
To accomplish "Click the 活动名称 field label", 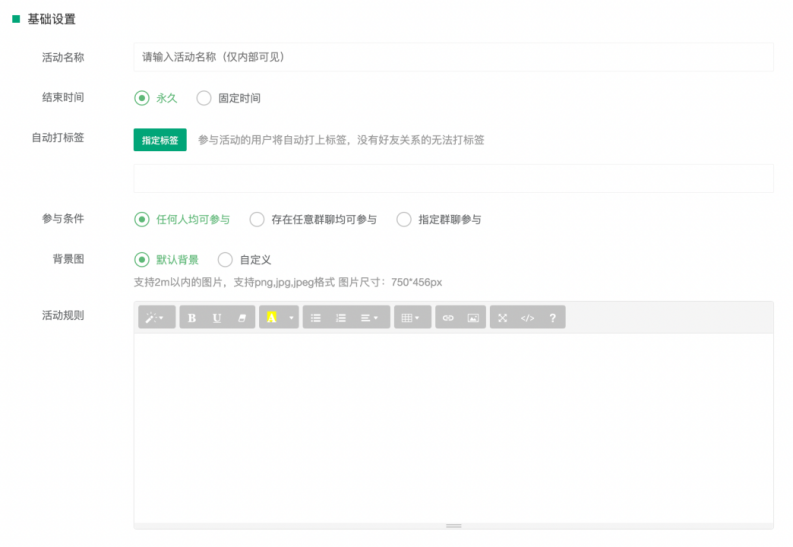I will pos(63,57).
